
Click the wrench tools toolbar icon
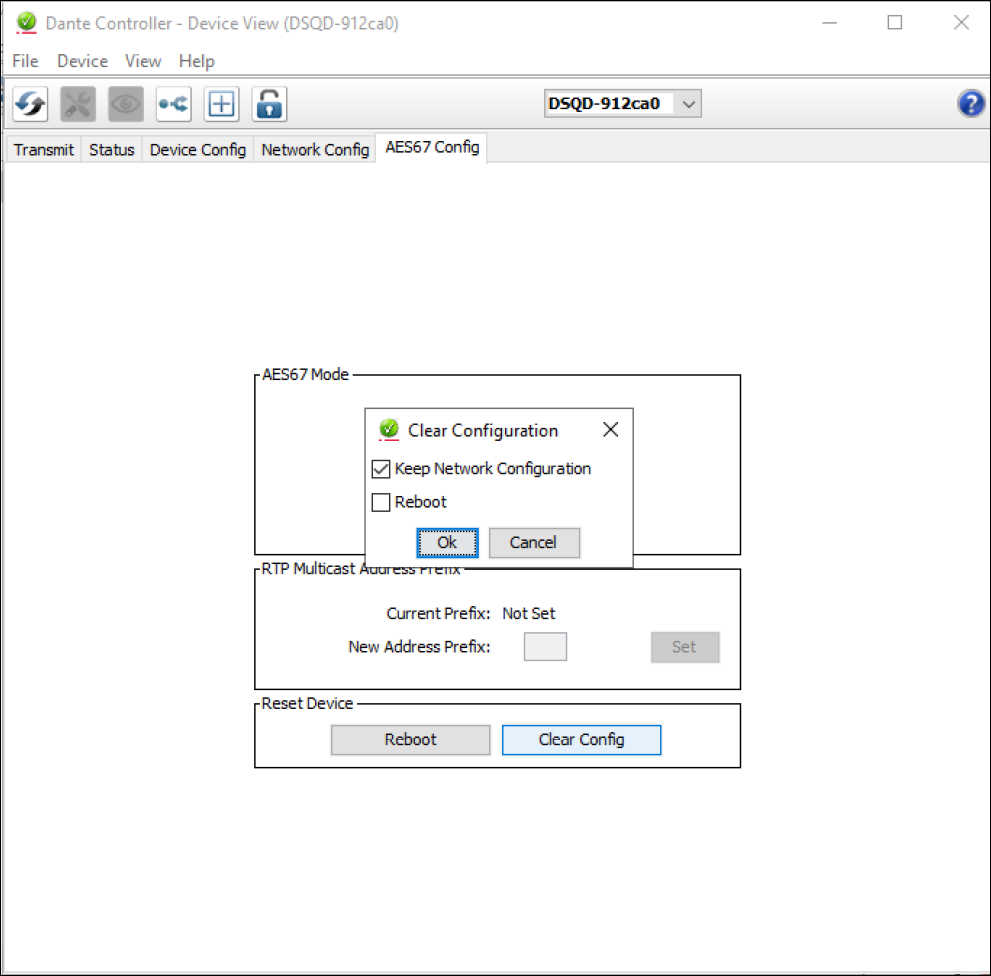coord(78,104)
